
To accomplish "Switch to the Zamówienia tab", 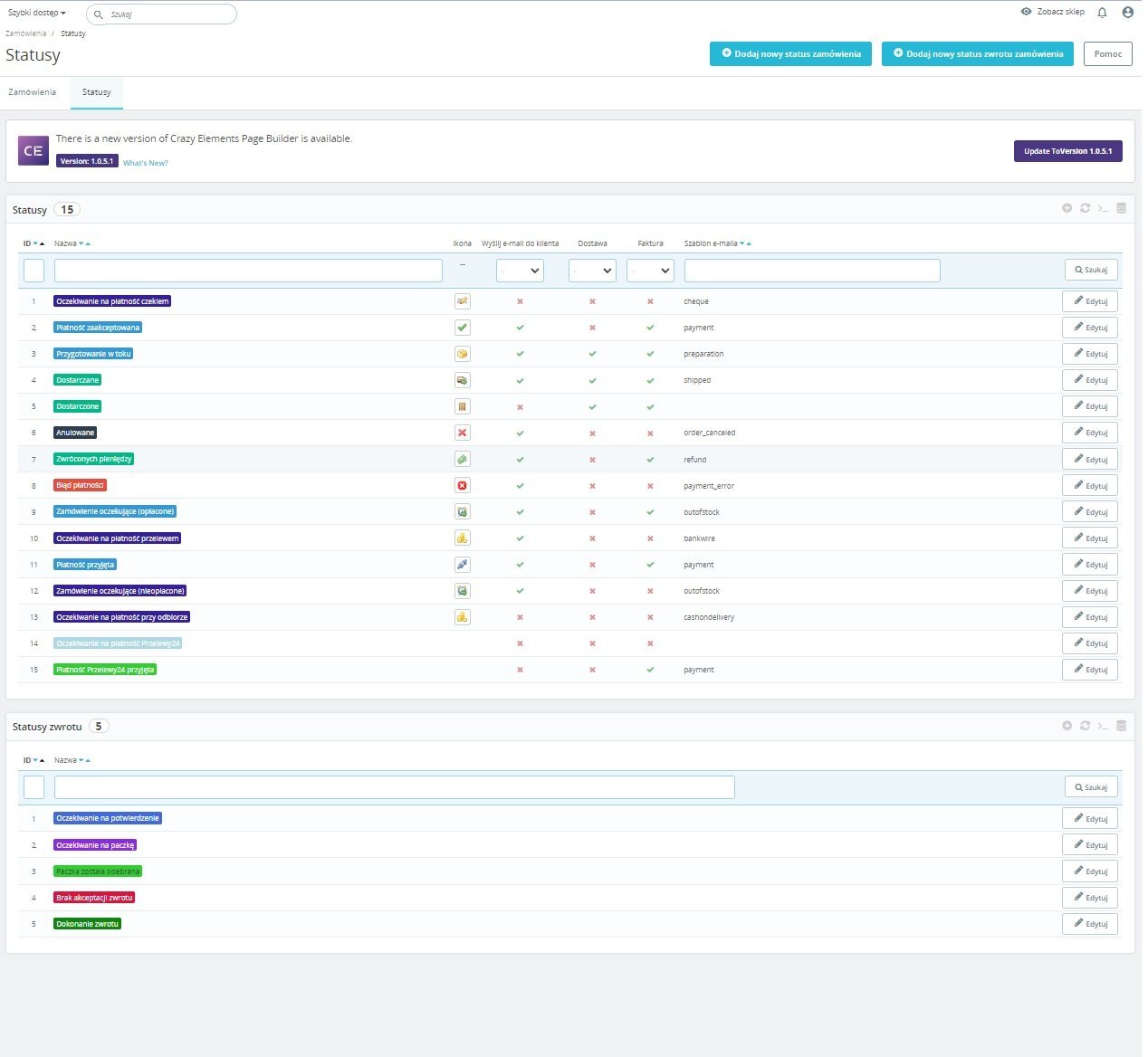I will [33, 92].
